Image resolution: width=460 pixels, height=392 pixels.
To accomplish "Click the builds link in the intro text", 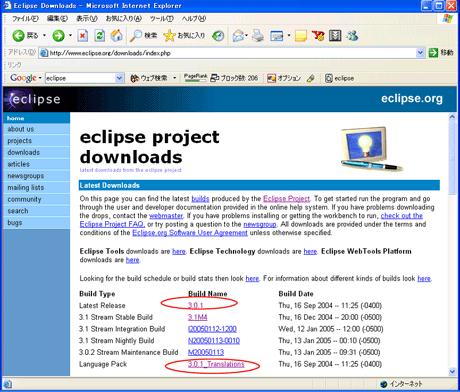I will 200,199.
